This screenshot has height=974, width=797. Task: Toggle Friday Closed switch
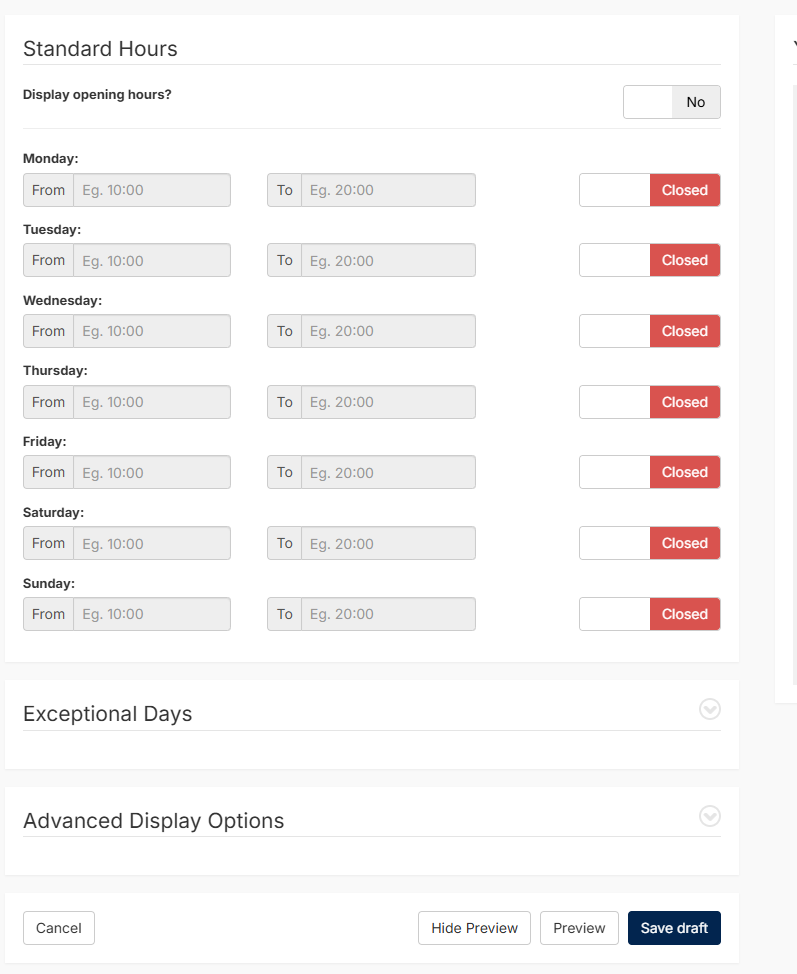point(650,472)
